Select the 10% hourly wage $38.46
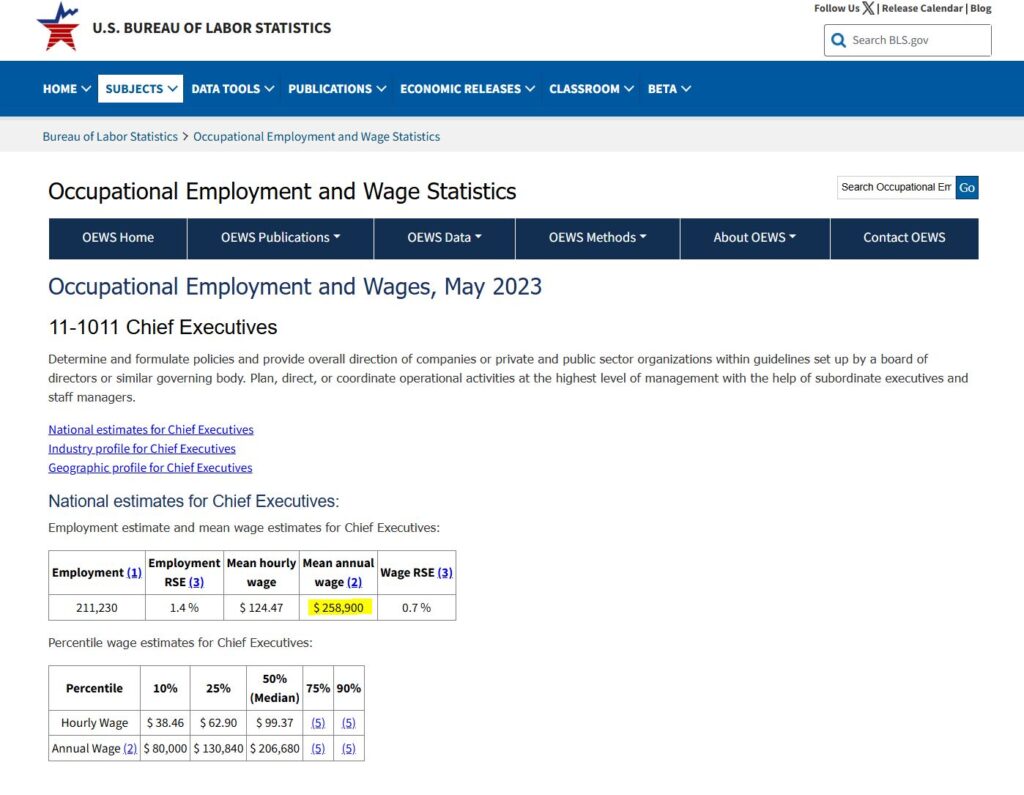This screenshot has height=795, width=1024. point(165,723)
